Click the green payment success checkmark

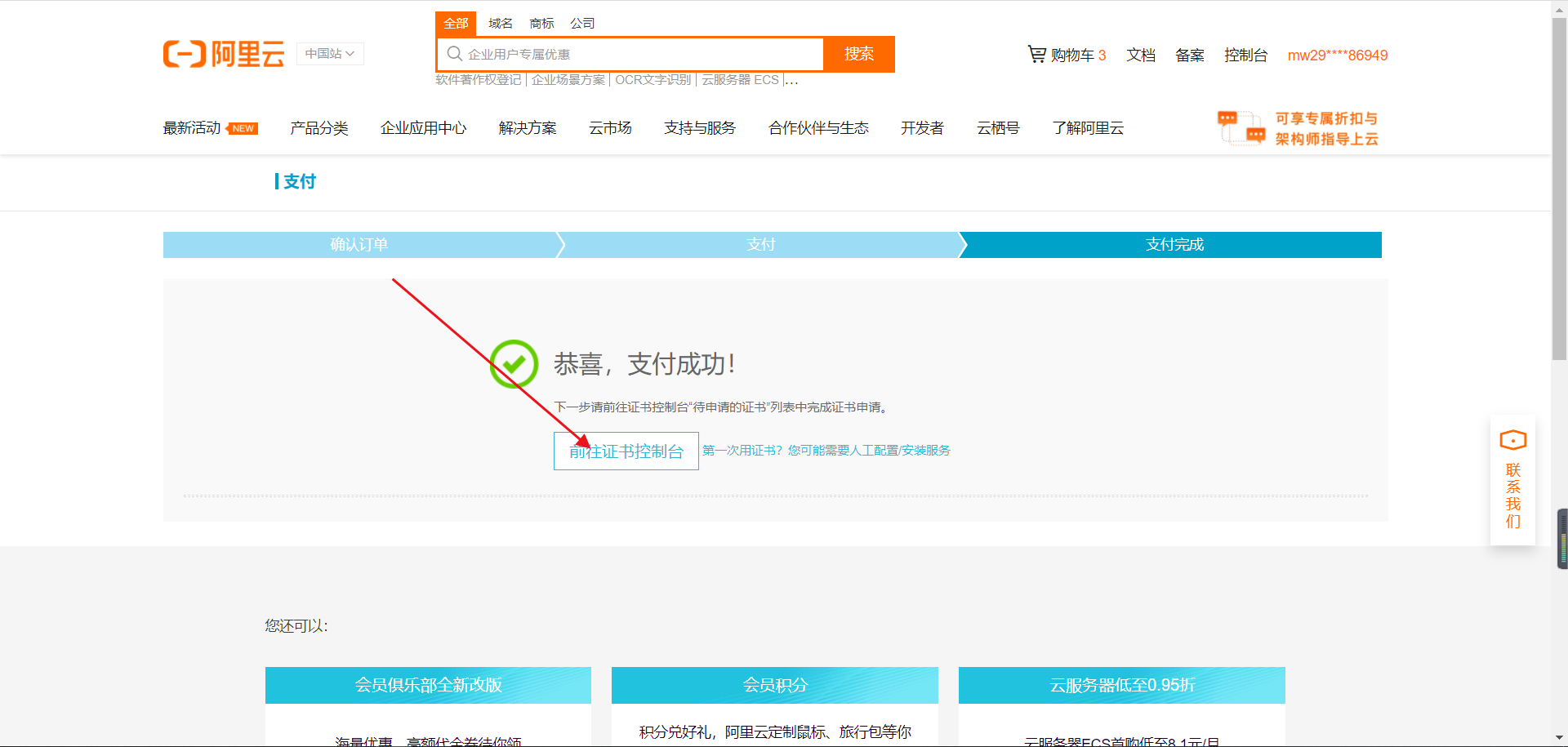[514, 364]
